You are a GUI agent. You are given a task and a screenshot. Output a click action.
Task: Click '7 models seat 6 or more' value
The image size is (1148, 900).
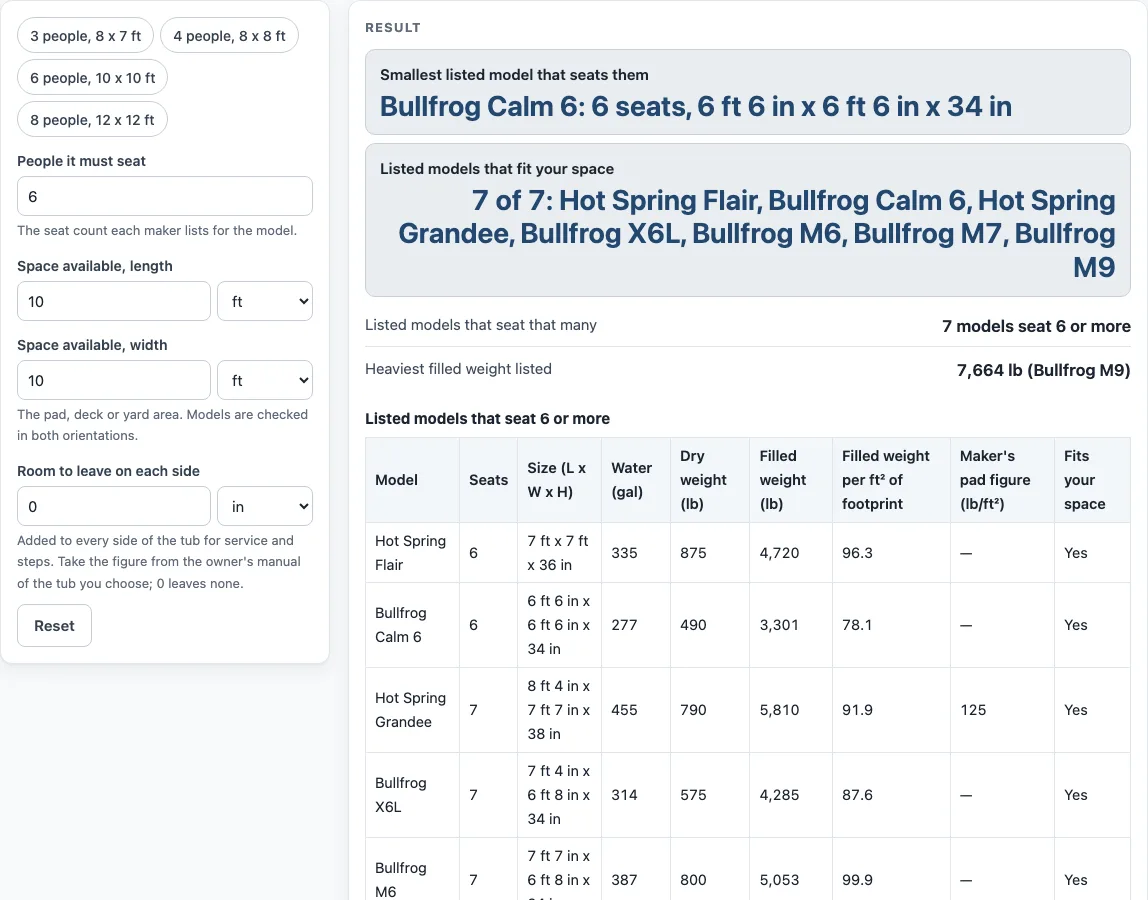pyautogui.click(x=1036, y=326)
